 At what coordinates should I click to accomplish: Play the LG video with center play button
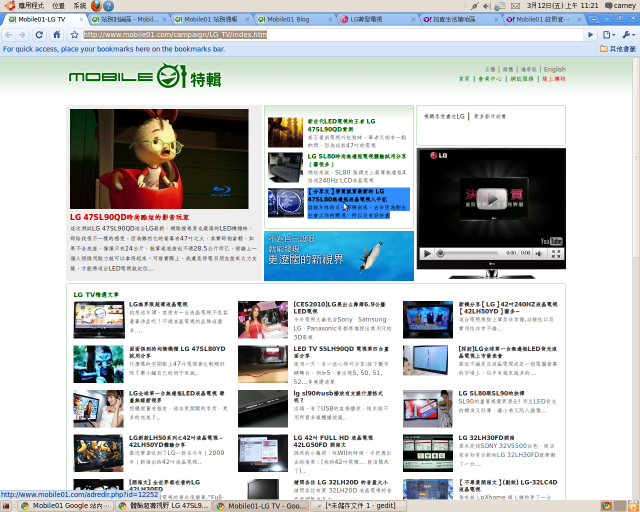pyautogui.click(x=492, y=199)
